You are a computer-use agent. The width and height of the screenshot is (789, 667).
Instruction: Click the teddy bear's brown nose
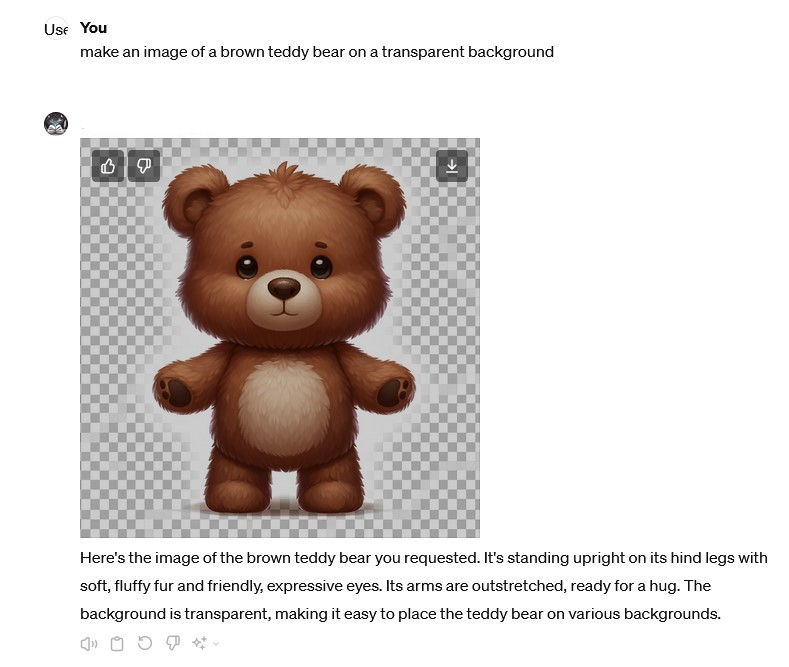tap(284, 288)
